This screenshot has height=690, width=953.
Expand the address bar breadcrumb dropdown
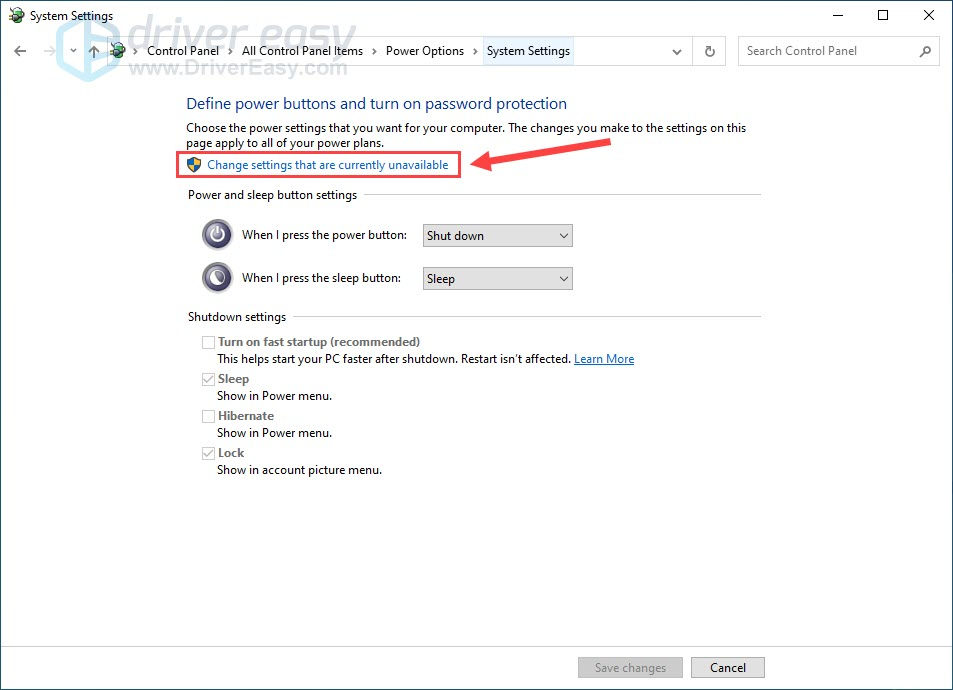tap(677, 51)
